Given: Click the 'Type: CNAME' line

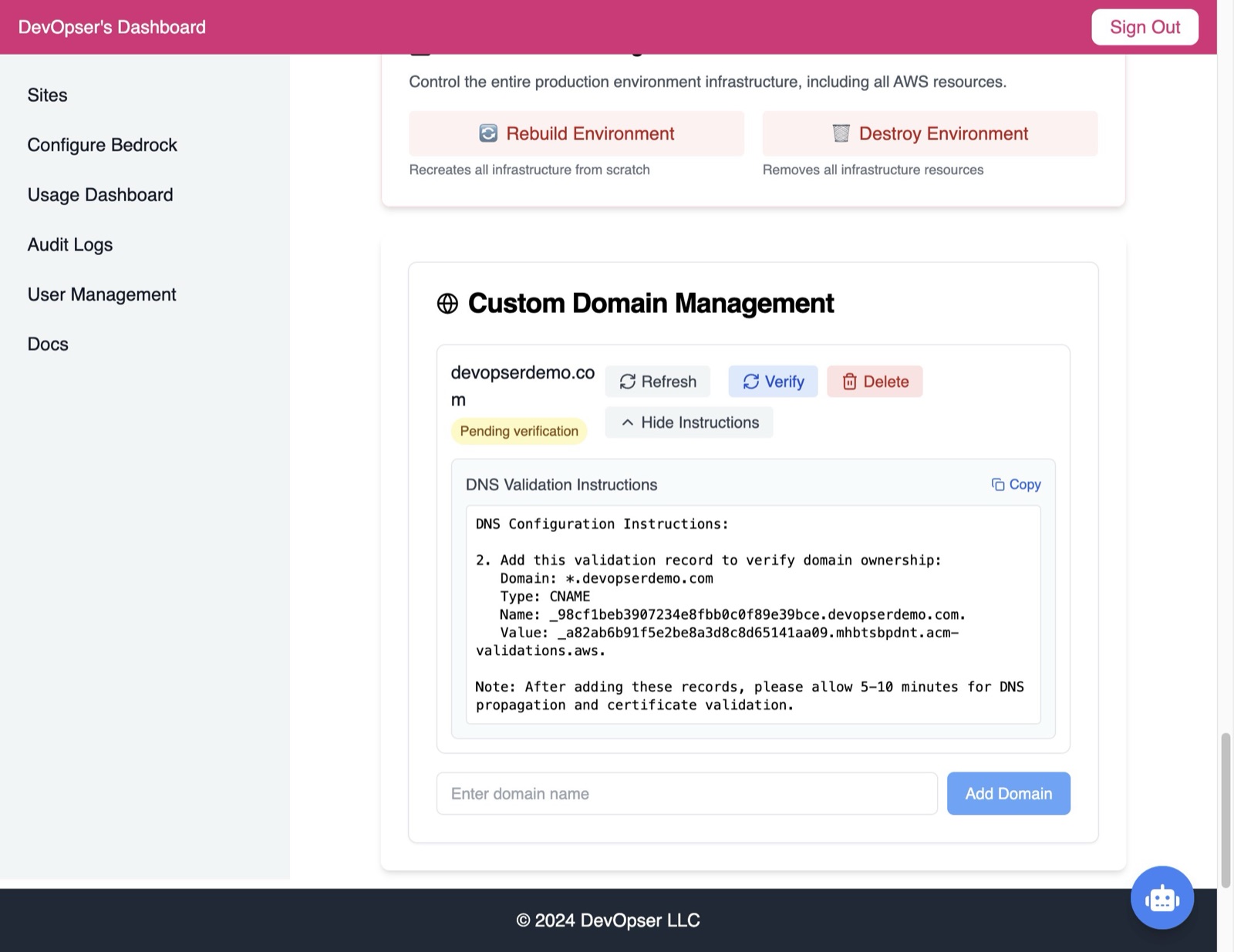Looking at the screenshot, I should pyautogui.click(x=545, y=596).
